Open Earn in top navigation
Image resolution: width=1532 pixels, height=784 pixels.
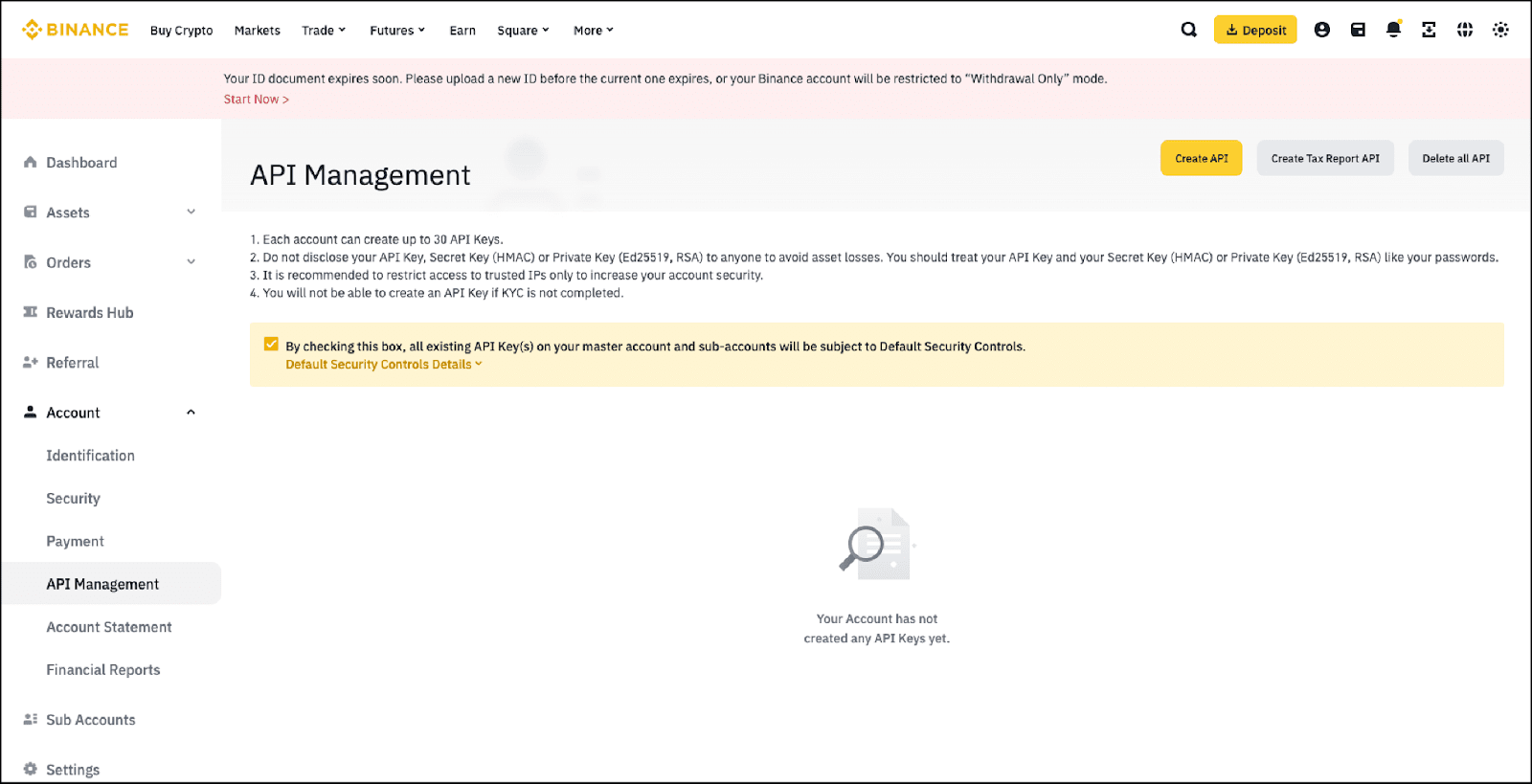pos(462,31)
